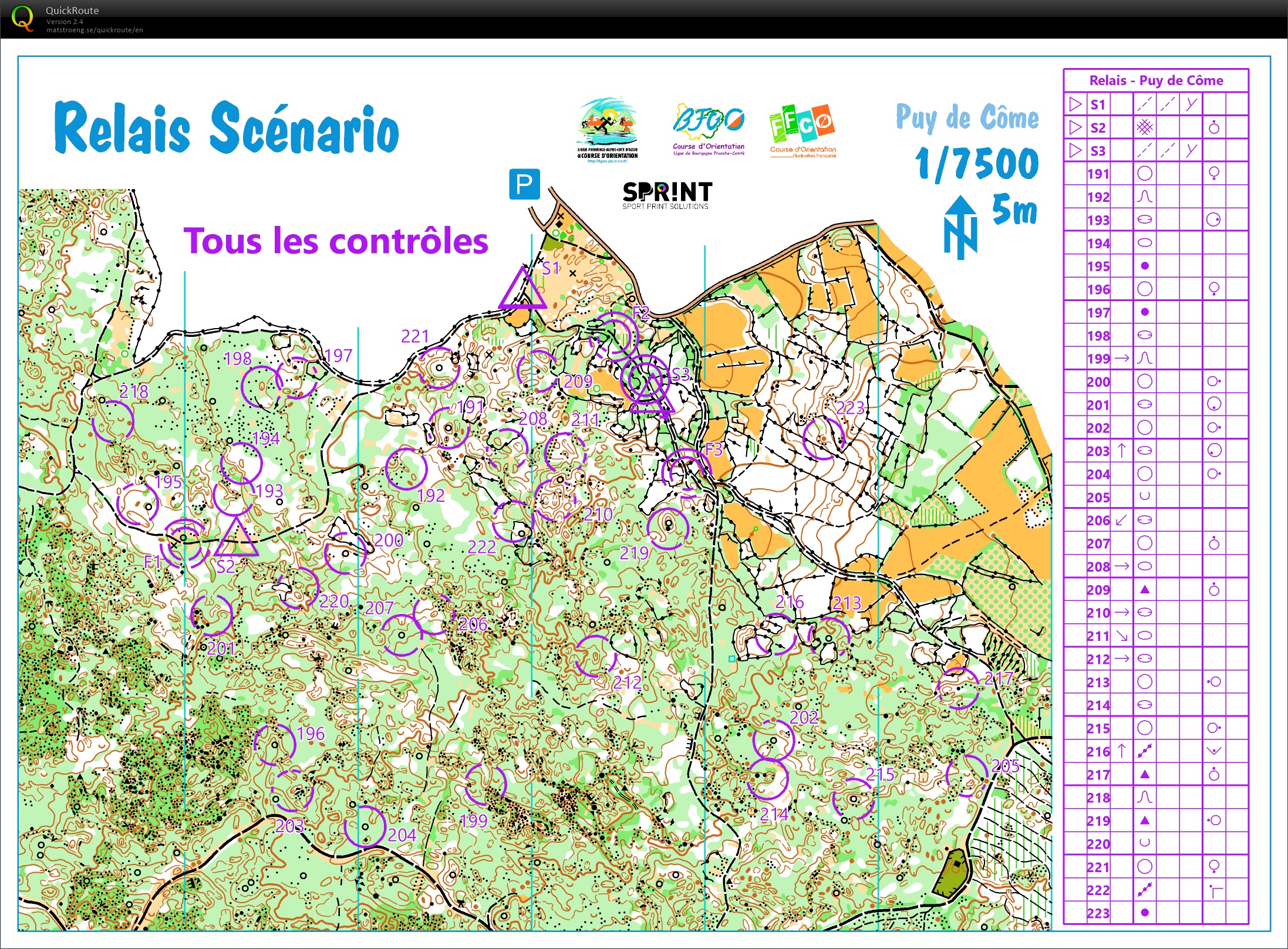Viewport: 1288px width, 949px height.
Task: Click the "Tous les contrôles" heading
Action: tap(336, 241)
